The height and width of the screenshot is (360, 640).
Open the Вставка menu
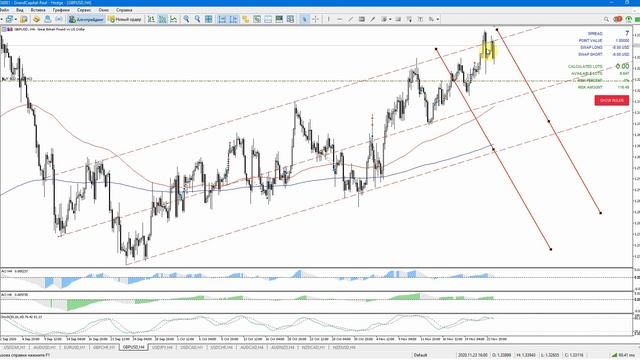point(38,10)
